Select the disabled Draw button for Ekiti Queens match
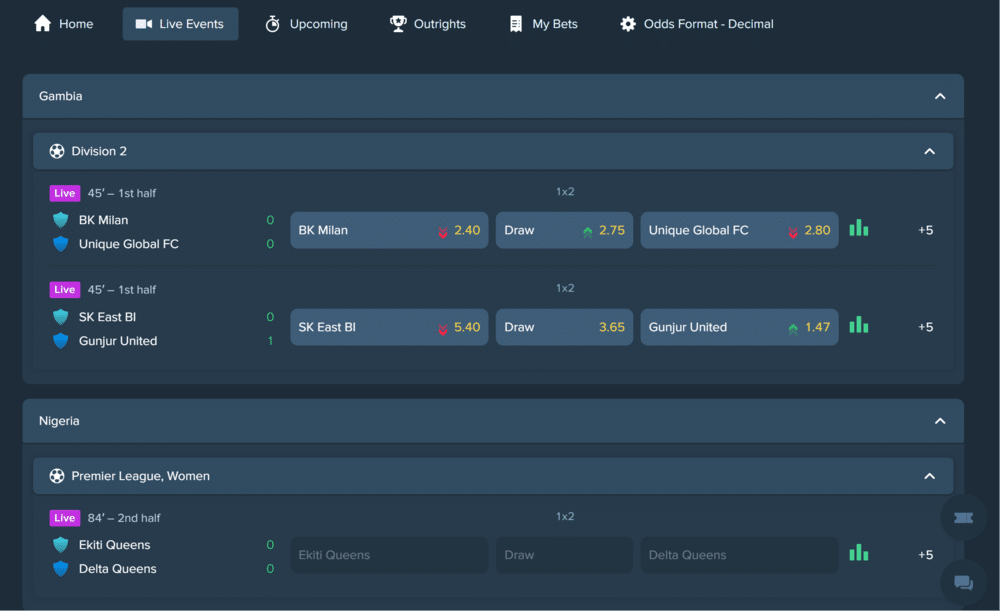The image size is (1000, 611). point(564,555)
